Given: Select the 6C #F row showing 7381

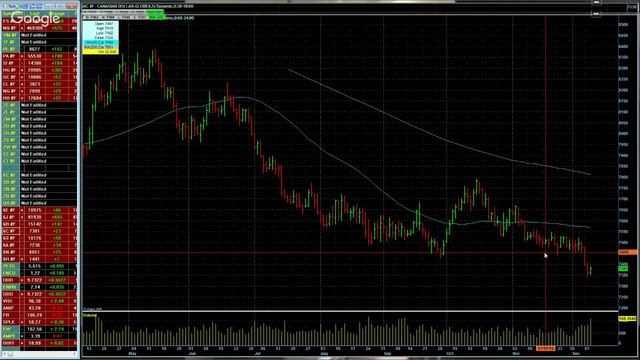Looking at the screenshot, I should tap(39, 231).
